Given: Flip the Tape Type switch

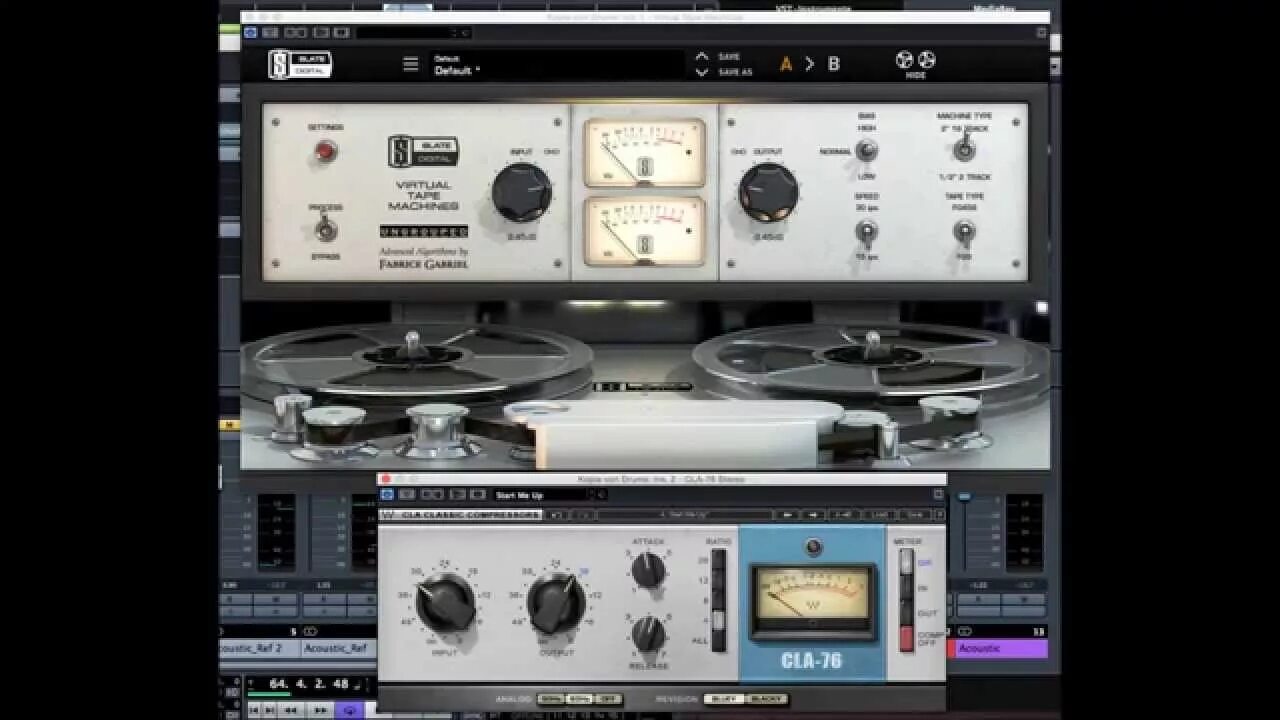Looking at the screenshot, I should [x=963, y=232].
